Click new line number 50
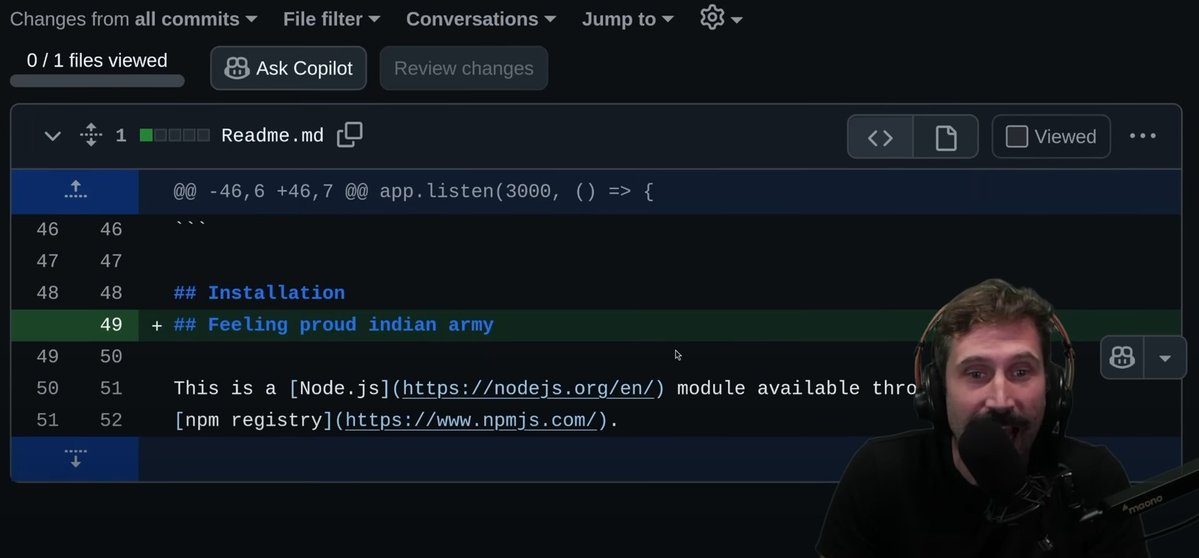Screen dimensions: 1199x558 [x=111, y=356]
